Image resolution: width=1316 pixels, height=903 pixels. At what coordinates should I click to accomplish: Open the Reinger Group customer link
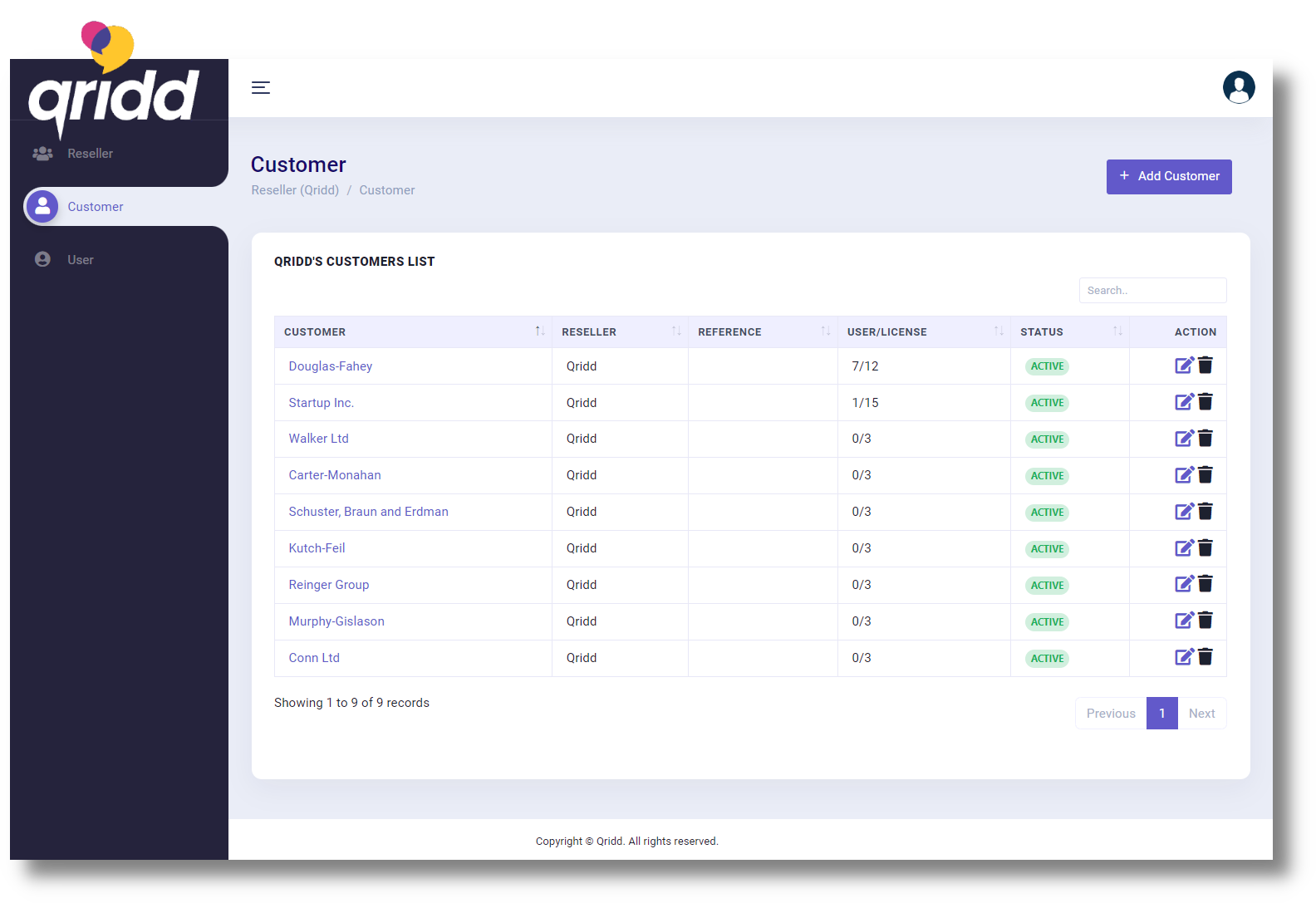click(x=329, y=585)
